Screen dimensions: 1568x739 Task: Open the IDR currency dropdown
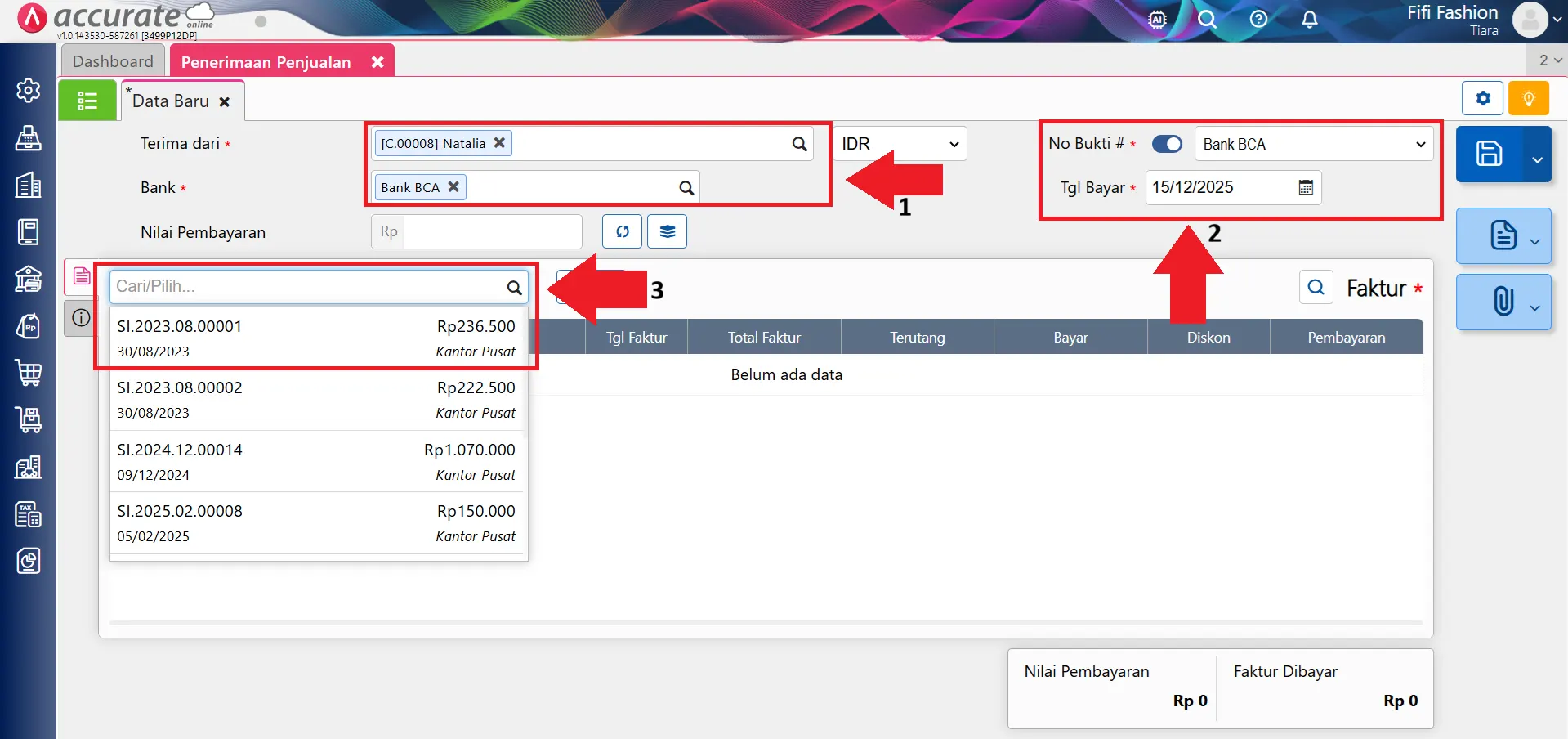pos(900,144)
